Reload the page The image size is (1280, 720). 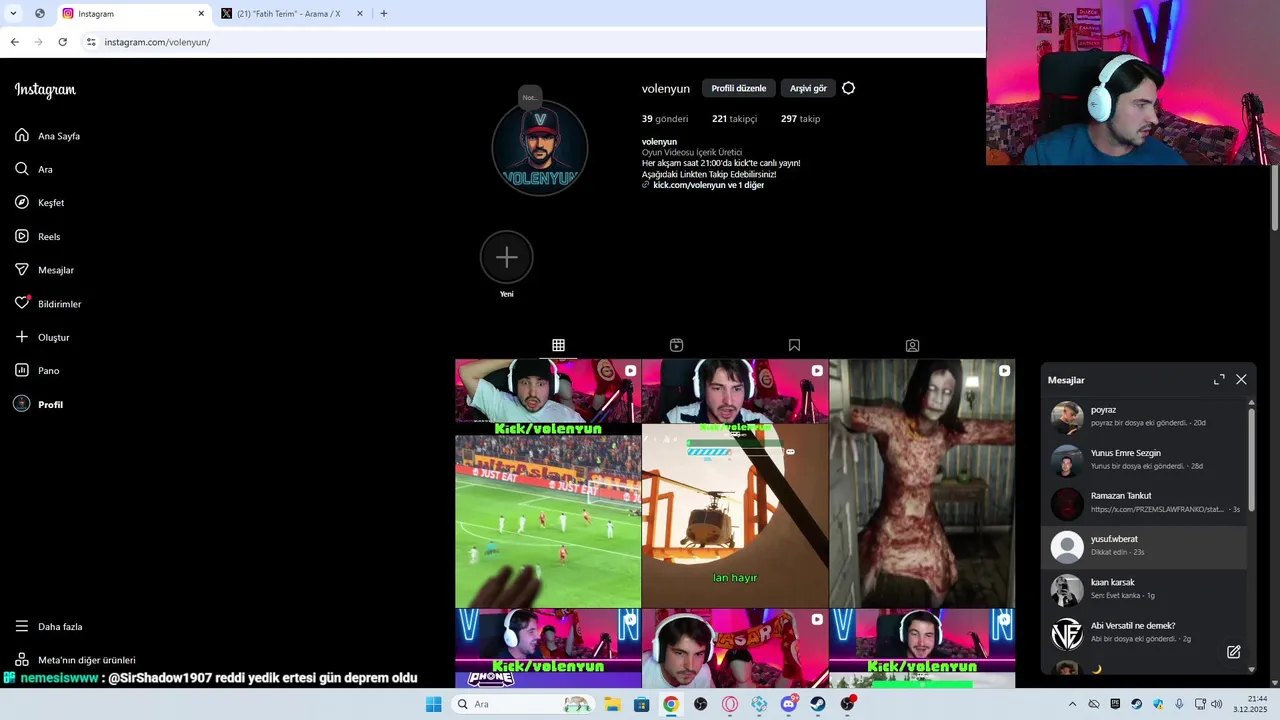(62, 42)
